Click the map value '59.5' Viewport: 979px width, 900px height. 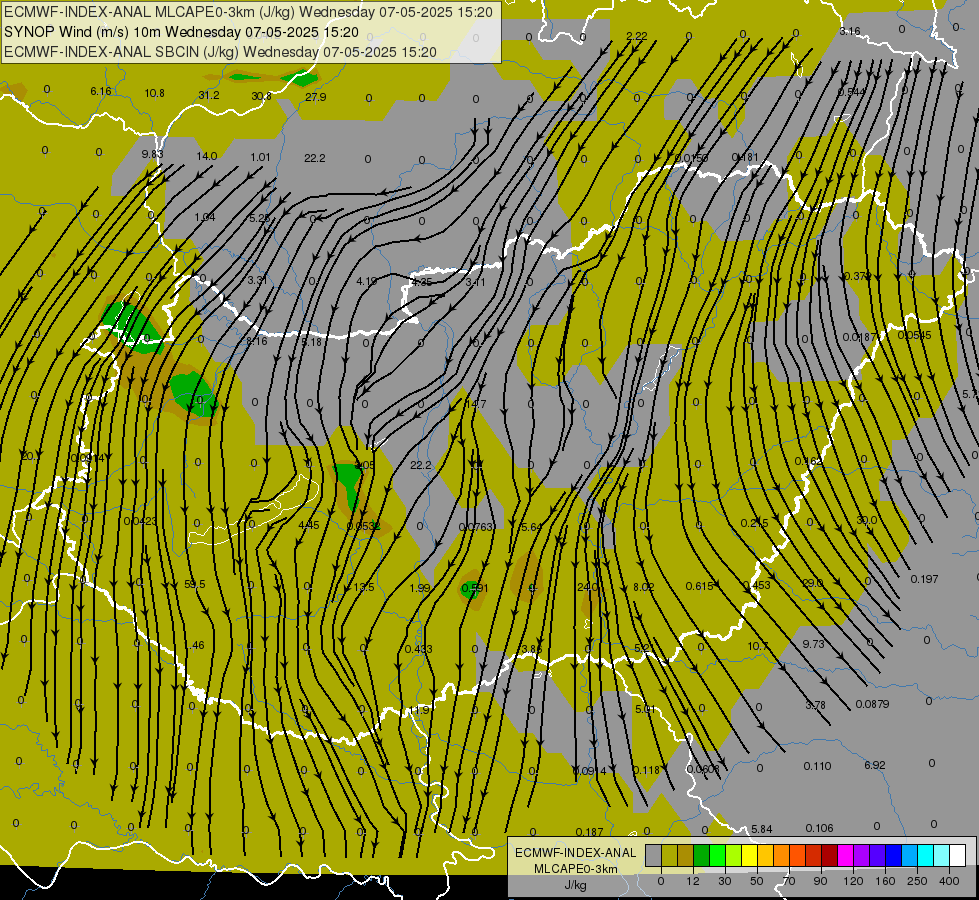coord(195,584)
